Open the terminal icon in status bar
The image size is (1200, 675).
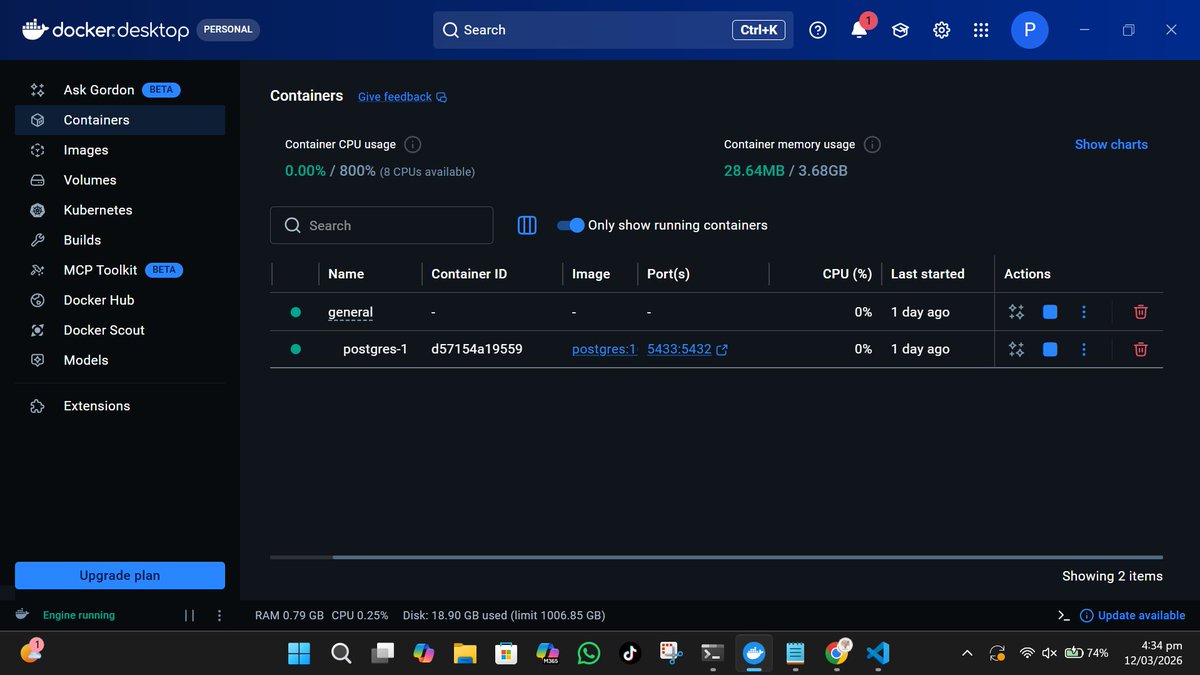coord(1063,616)
